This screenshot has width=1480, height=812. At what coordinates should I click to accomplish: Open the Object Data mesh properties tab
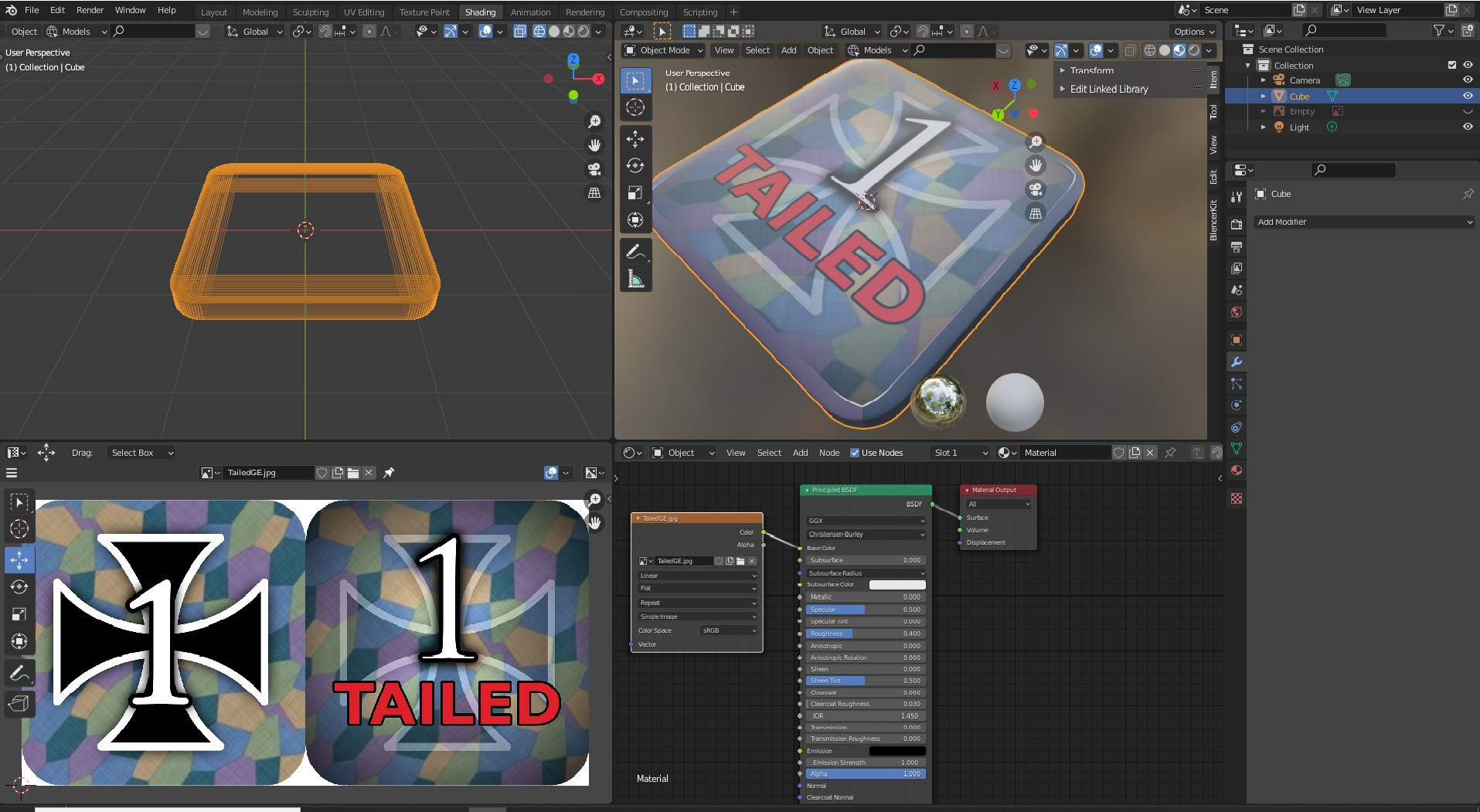(x=1237, y=449)
